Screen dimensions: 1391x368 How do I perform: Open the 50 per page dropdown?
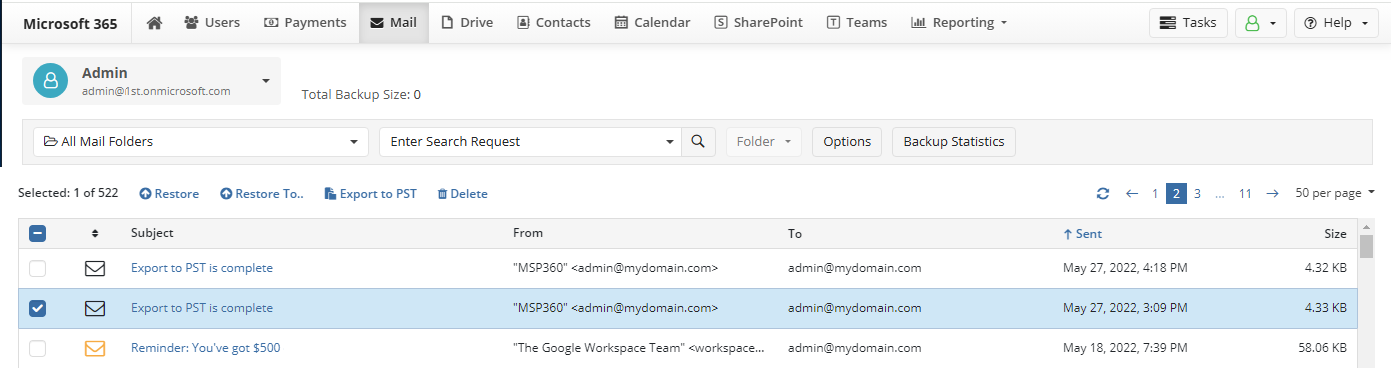[1335, 193]
